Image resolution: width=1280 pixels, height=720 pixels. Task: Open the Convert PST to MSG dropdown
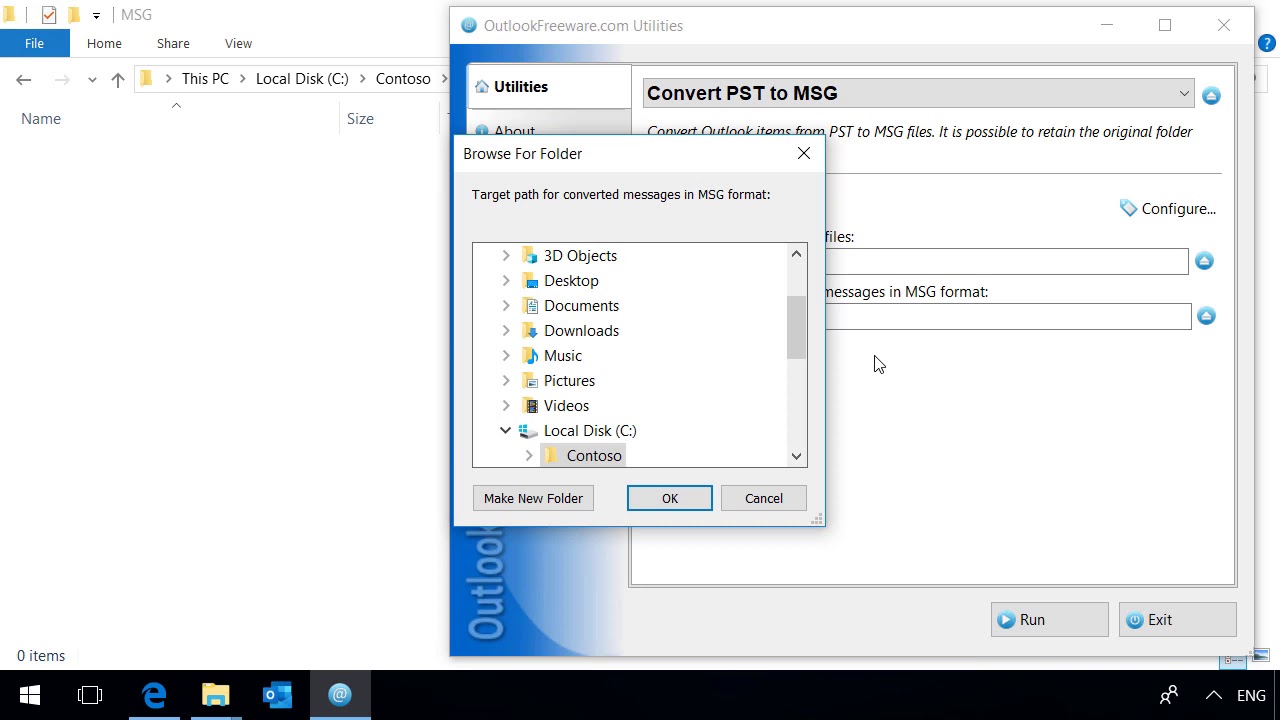tap(1184, 94)
